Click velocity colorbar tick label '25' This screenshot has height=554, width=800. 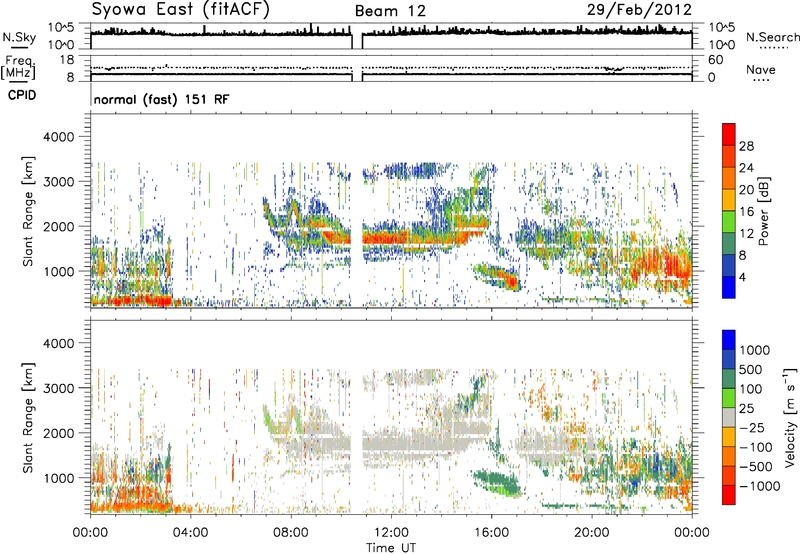[x=746, y=408]
